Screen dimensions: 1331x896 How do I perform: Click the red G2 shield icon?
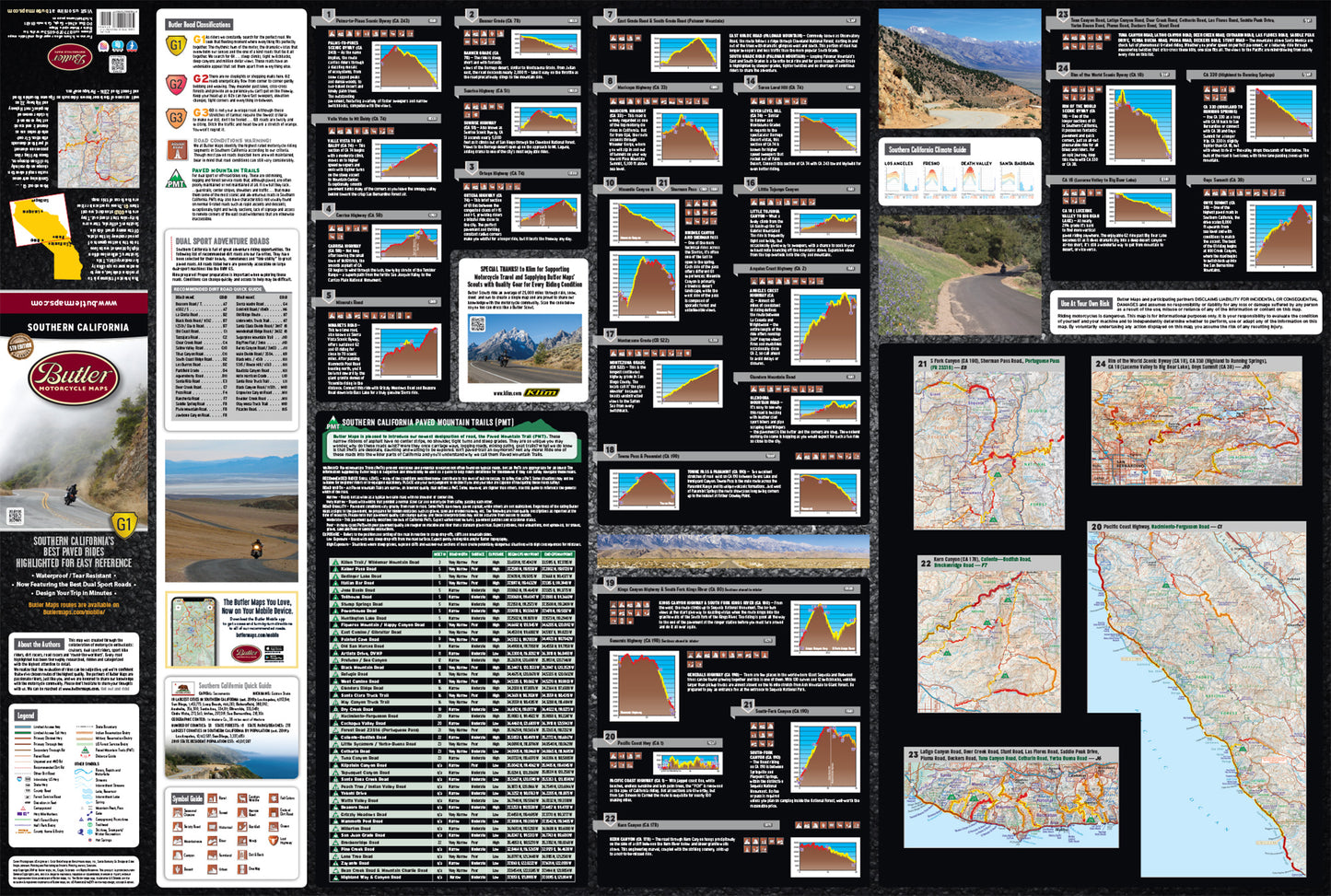coord(176,83)
